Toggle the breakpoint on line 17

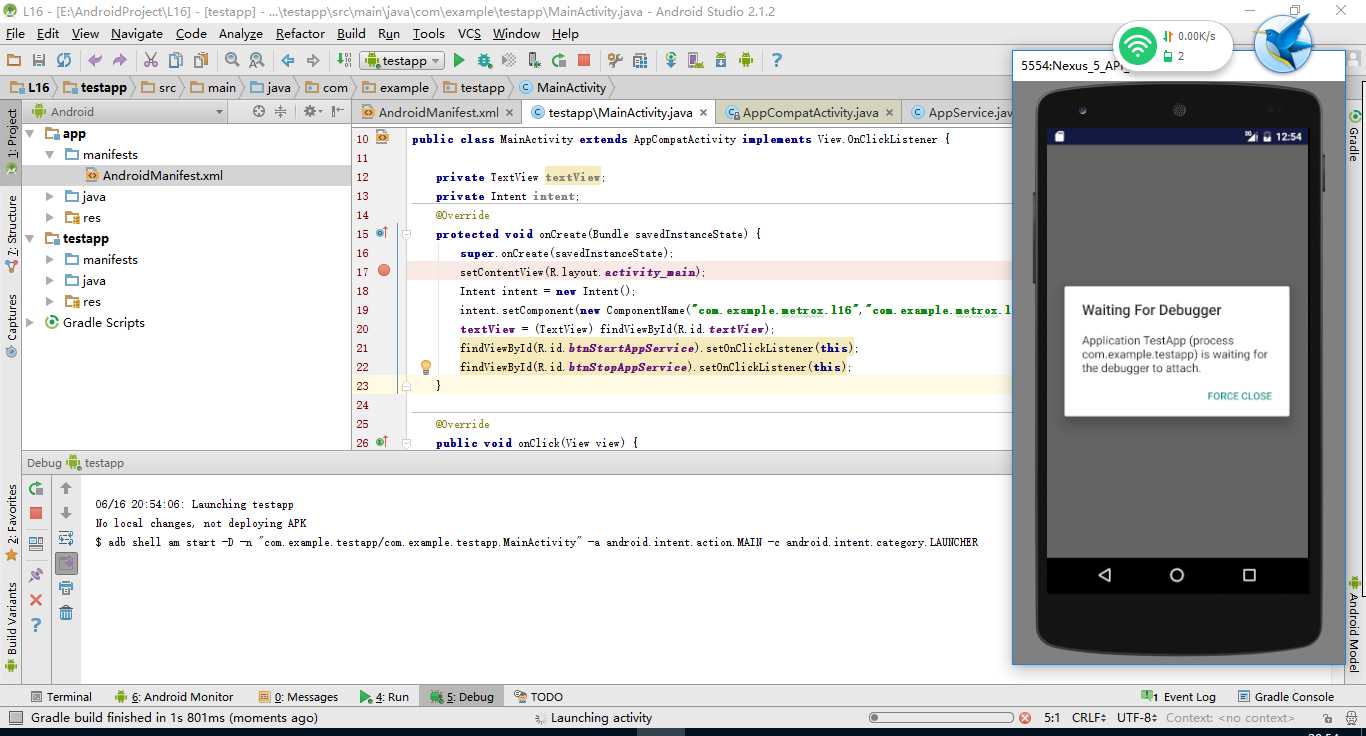(384, 271)
